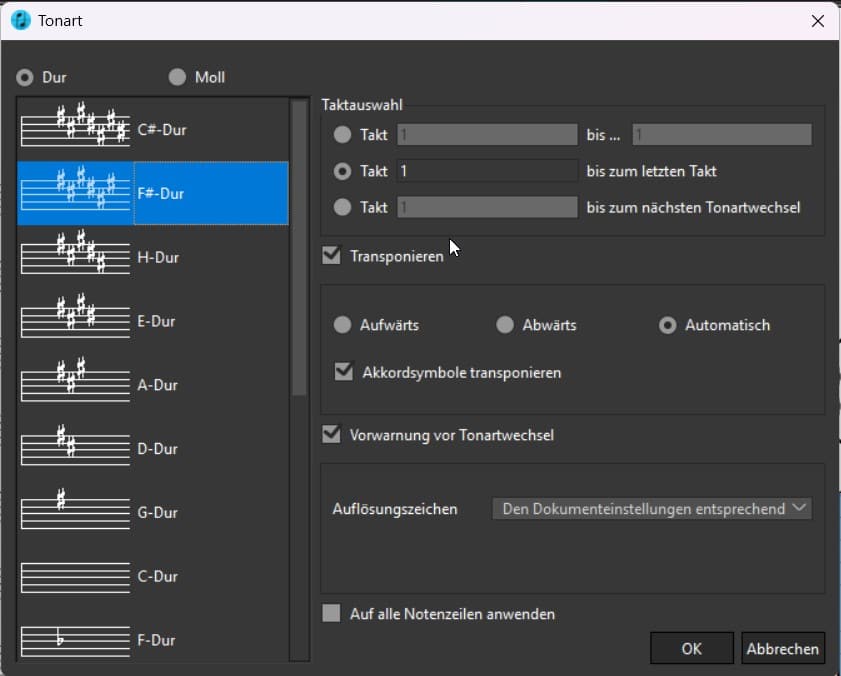Choose the D-Dur key signature
The image size is (841, 676).
pyautogui.click(x=76, y=449)
